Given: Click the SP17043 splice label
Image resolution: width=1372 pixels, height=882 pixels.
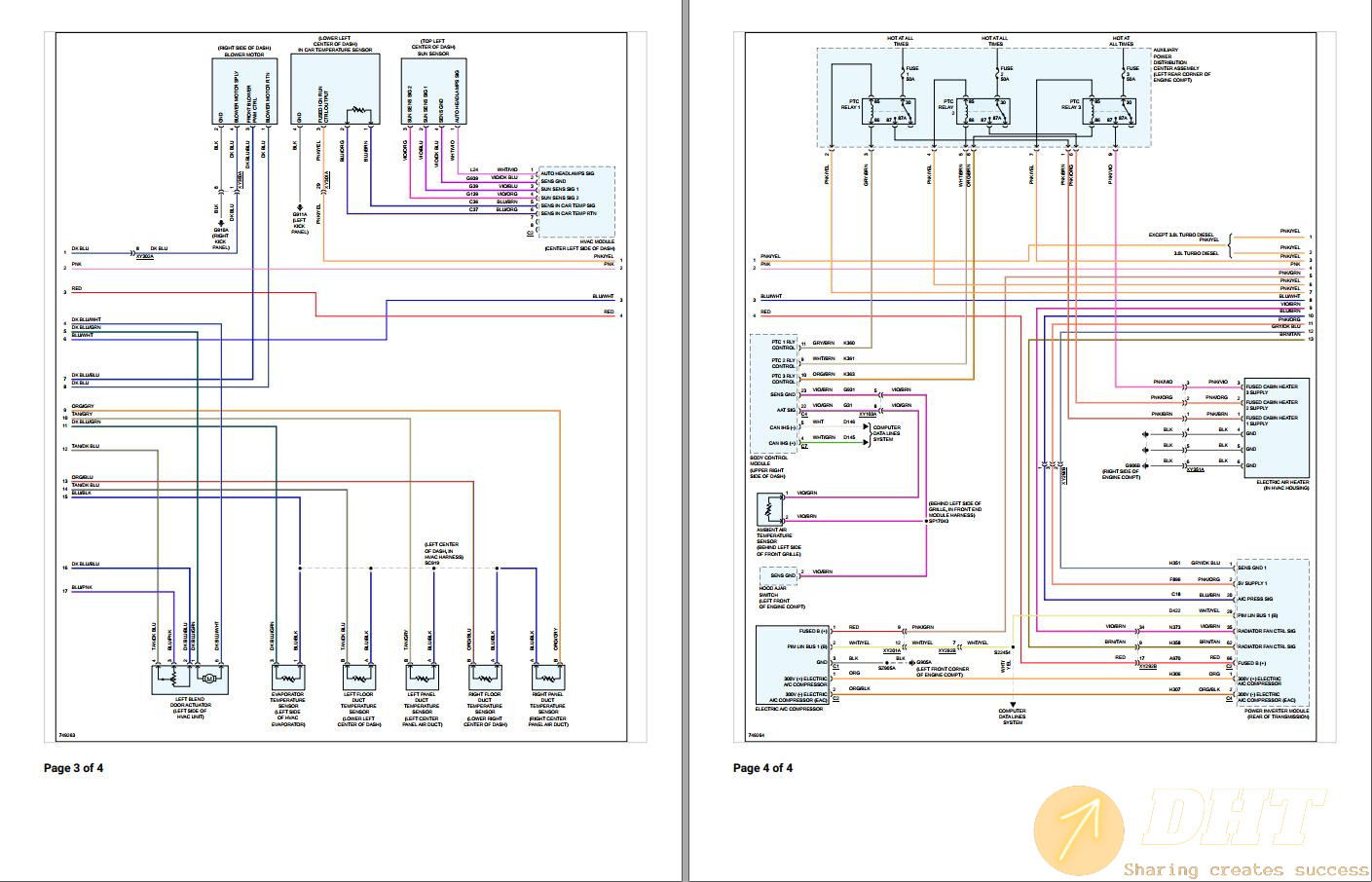Looking at the screenshot, I should 938,521.
